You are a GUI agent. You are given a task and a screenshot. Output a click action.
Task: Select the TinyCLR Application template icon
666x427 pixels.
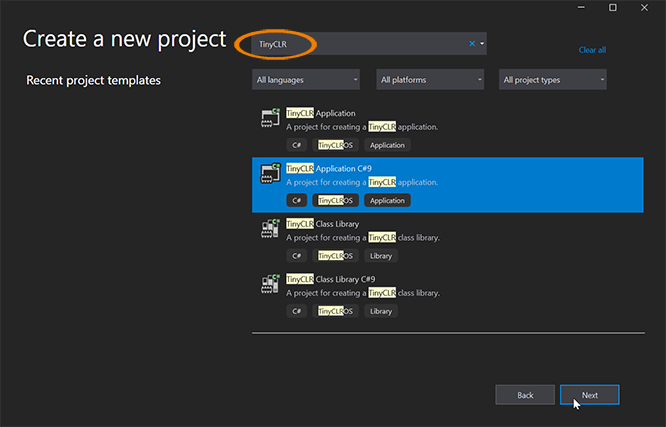click(x=270, y=118)
